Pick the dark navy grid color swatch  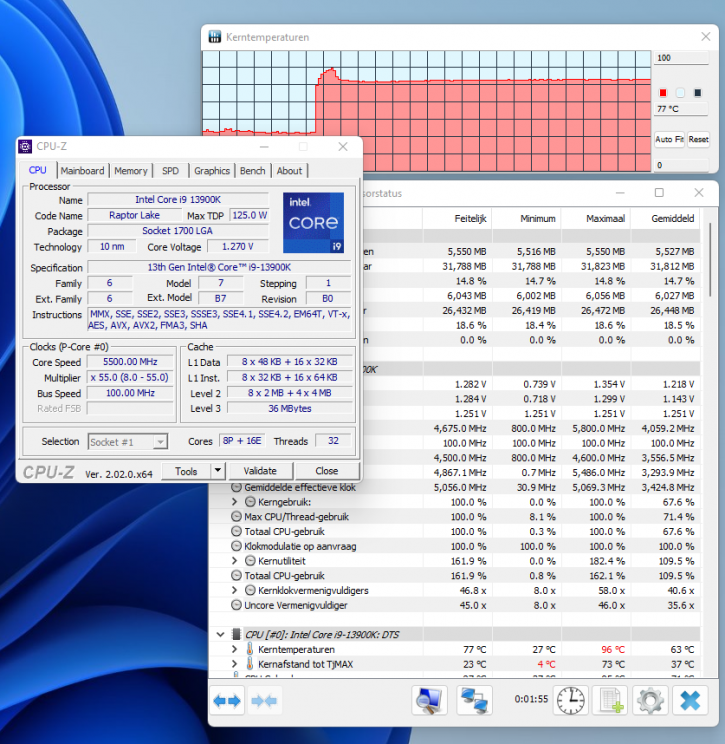(697, 93)
